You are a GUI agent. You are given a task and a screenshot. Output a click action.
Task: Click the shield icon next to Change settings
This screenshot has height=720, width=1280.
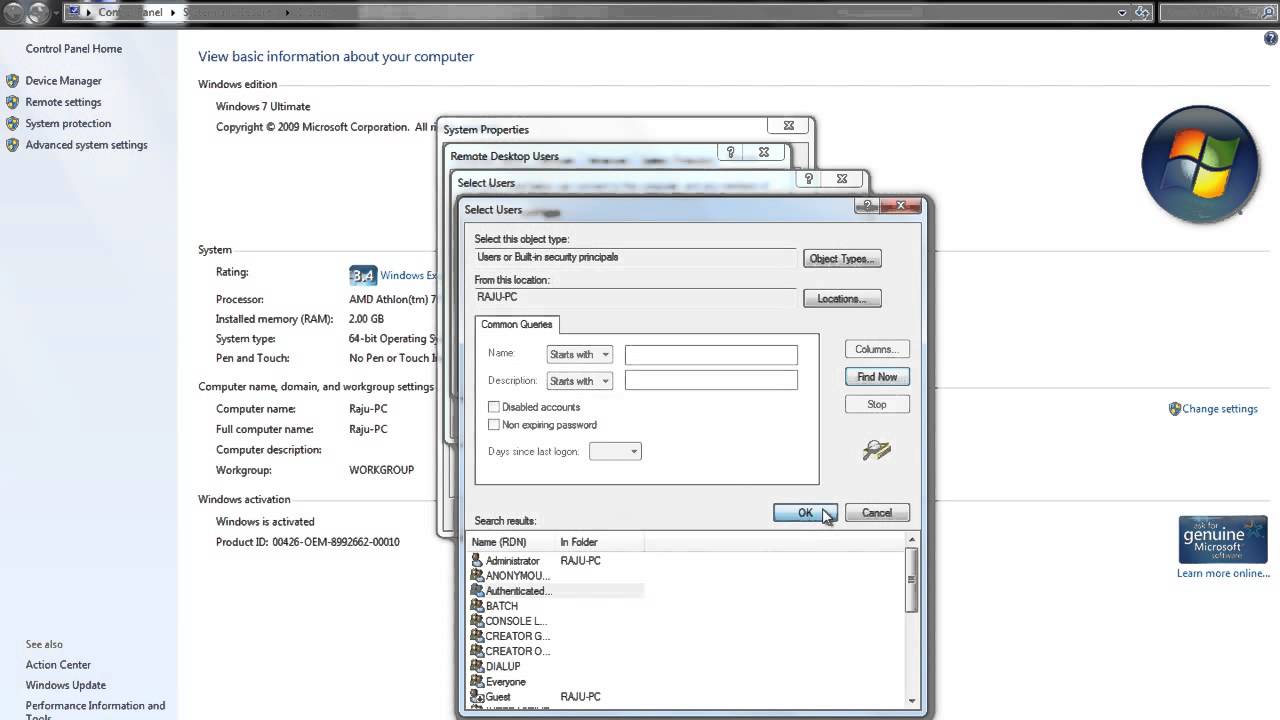tap(1175, 409)
